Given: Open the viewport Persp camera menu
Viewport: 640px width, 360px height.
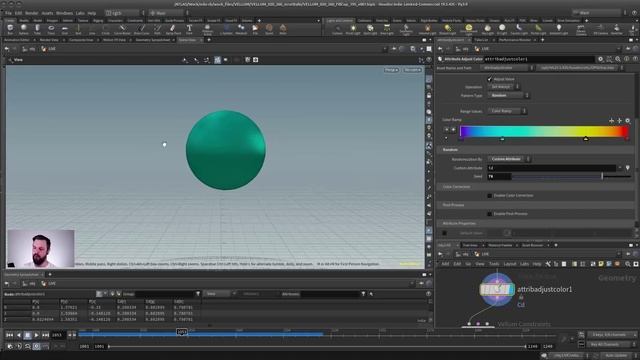Looking at the screenshot, I should pyautogui.click(x=391, y=70).
